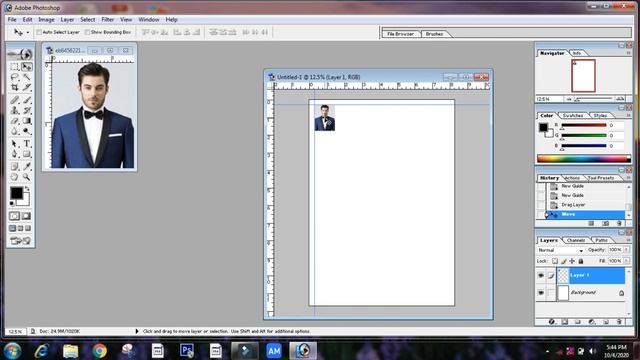Select the Type tool

click(27, 144)
